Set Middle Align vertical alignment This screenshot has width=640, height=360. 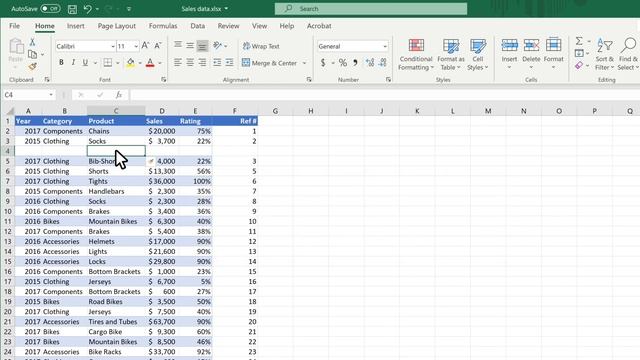click(x=190, y=45)
